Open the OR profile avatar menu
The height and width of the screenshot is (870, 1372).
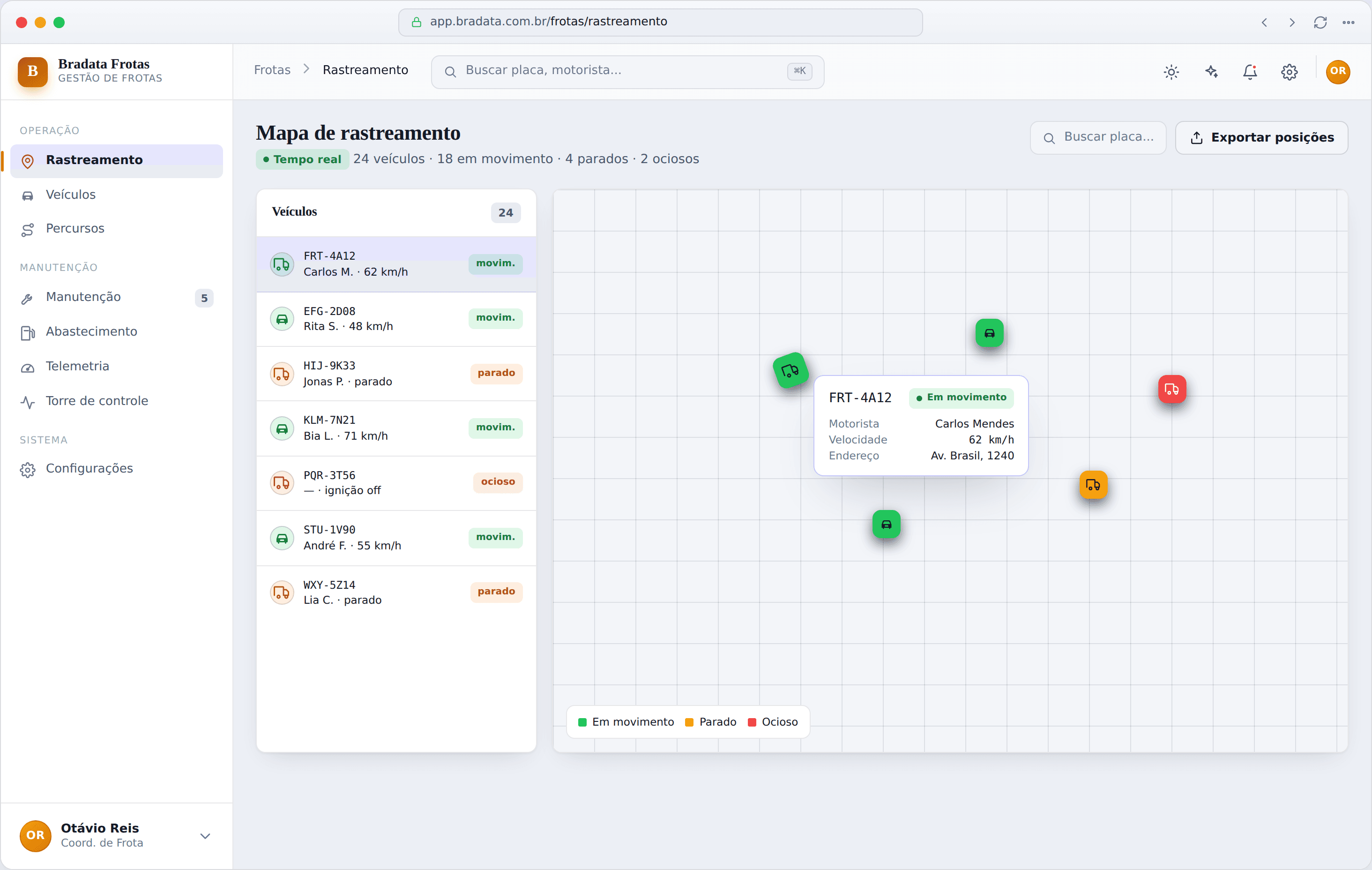pos(1337,71)
